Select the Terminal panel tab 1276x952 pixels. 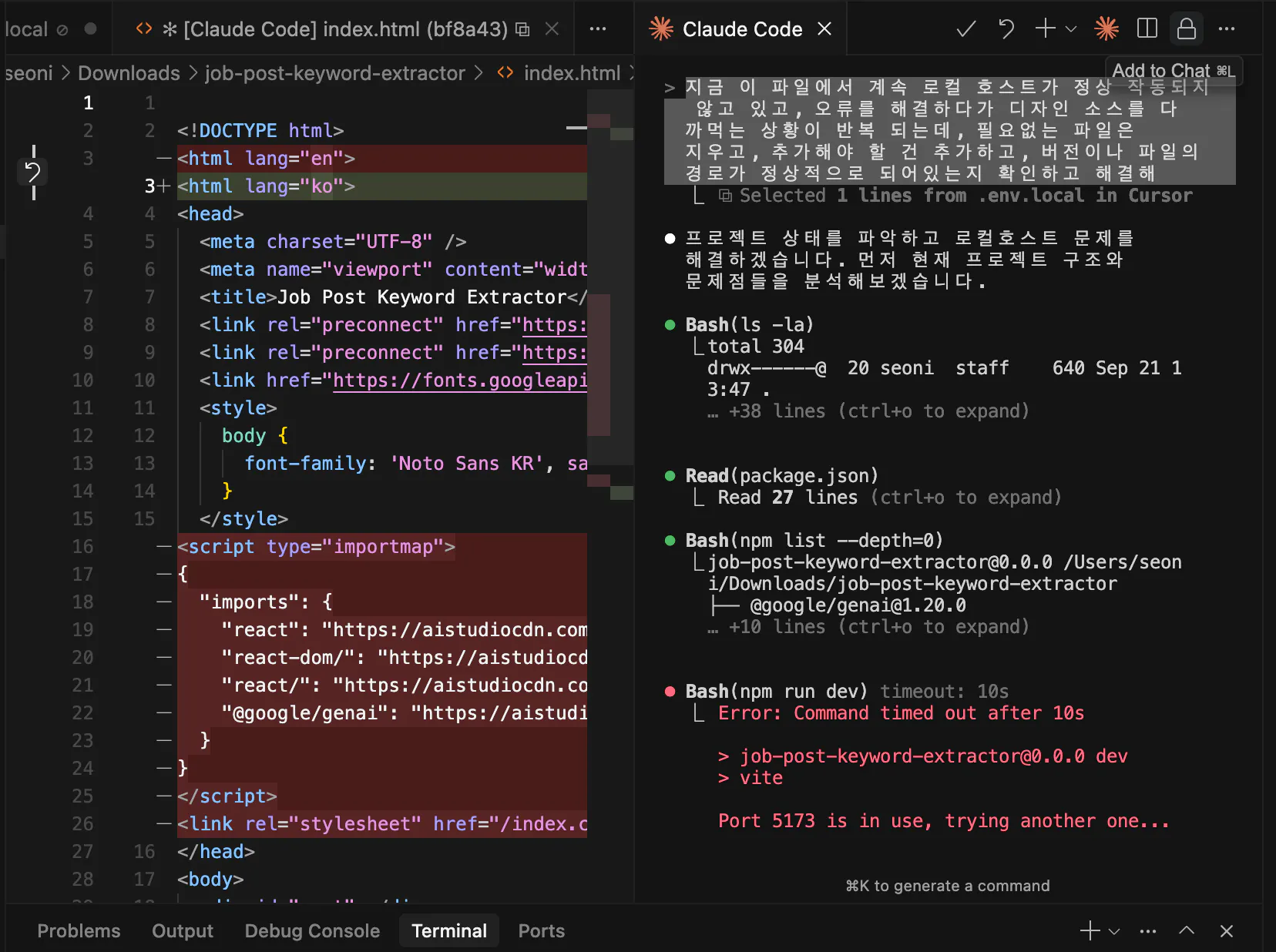(449, 931)
